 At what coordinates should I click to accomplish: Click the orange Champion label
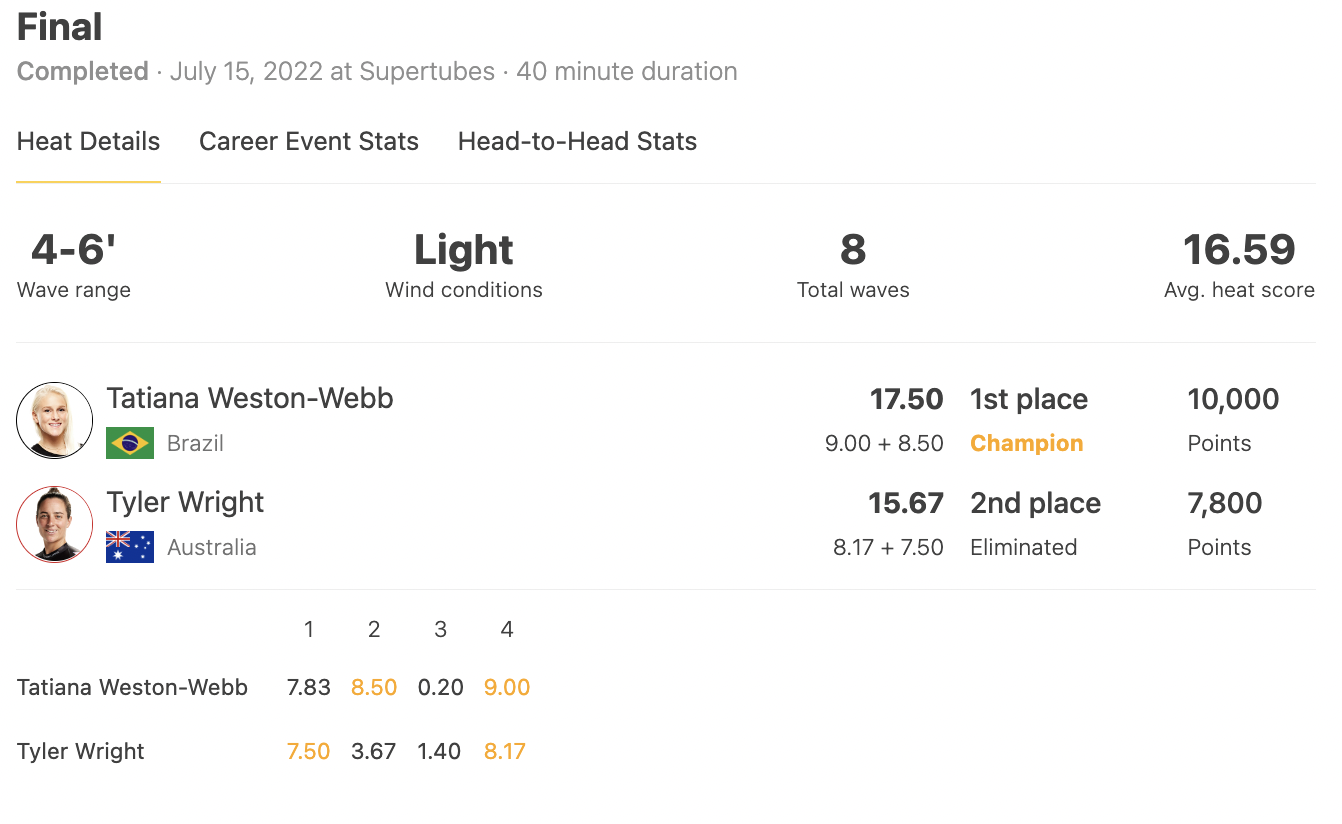pos(1027,443)
